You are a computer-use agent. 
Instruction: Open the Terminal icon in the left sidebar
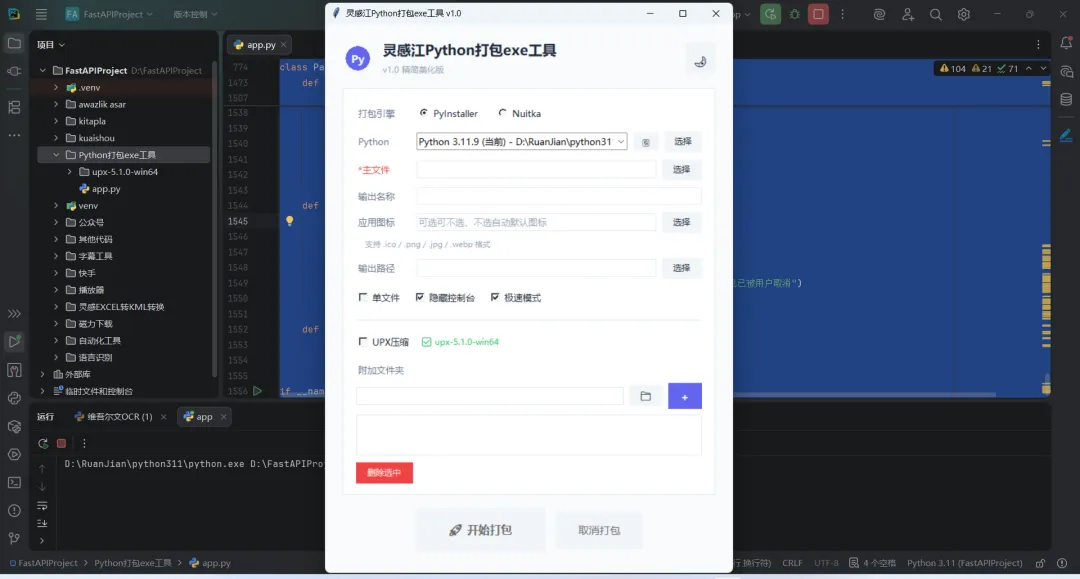(x=14, y=483)
